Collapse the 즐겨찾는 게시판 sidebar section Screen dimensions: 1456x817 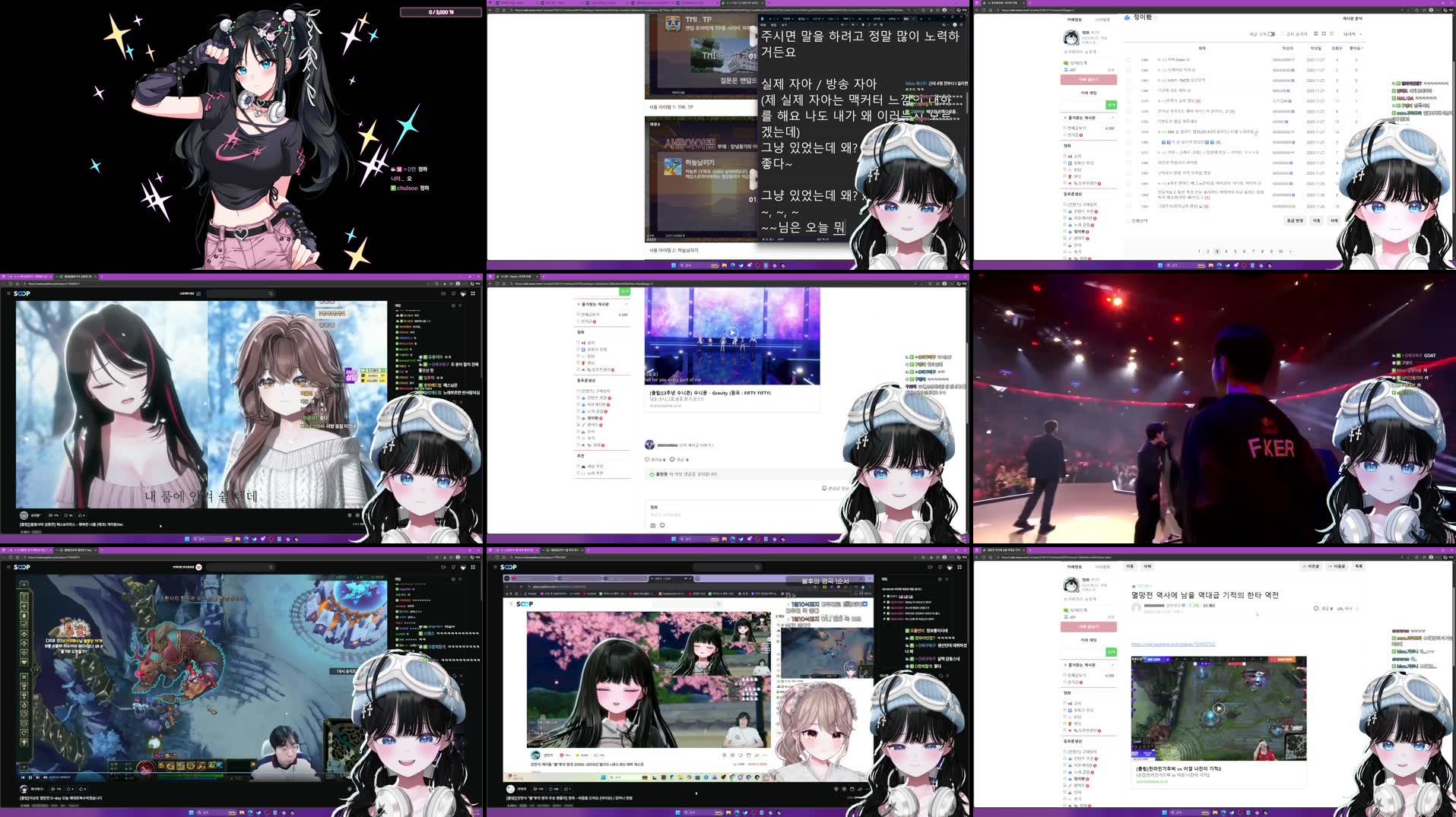tap(1113, 118)
